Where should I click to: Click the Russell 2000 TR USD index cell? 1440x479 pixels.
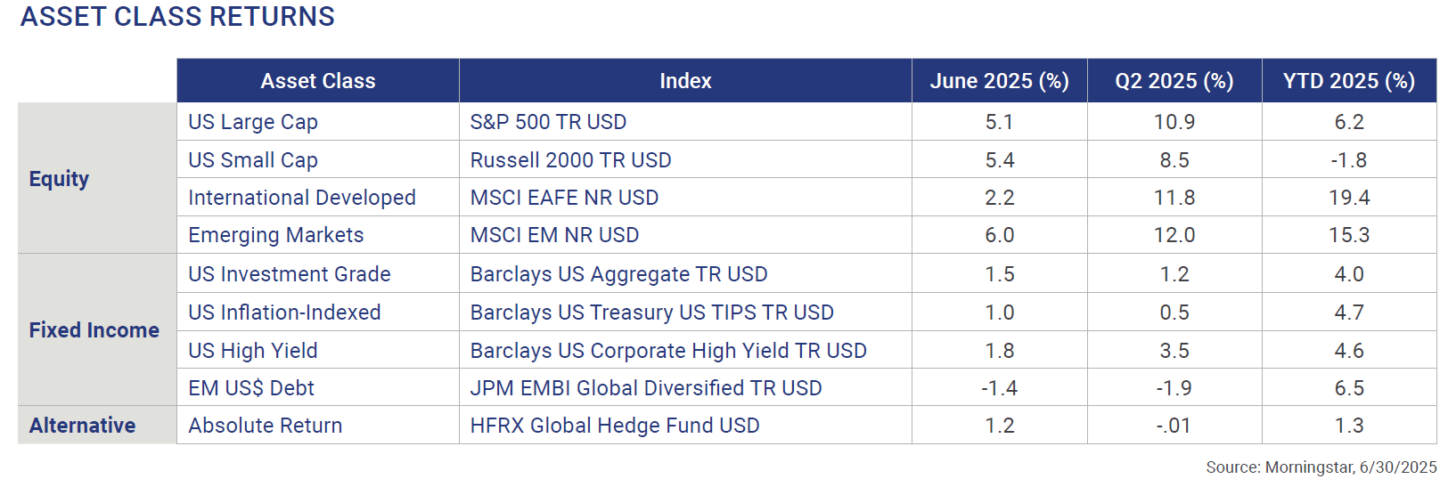(570, 160)
